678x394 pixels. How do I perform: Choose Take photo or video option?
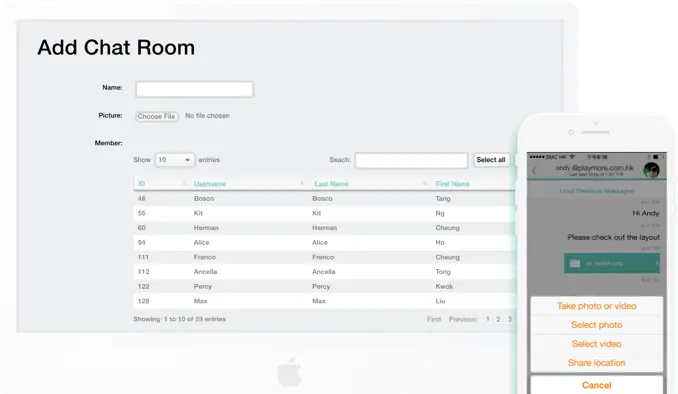pos(596,306)
